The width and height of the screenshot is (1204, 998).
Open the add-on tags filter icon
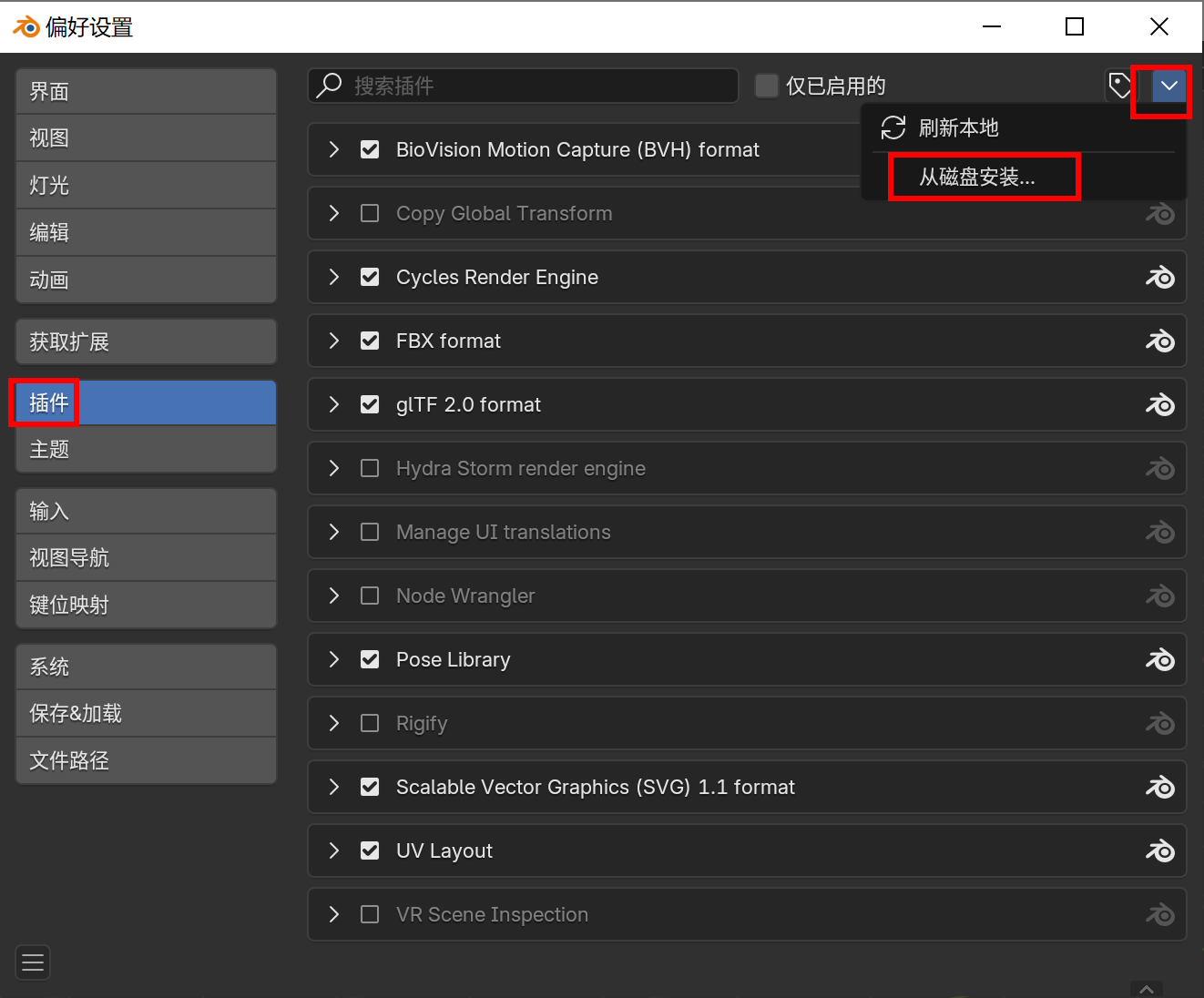coord(1120,86)
